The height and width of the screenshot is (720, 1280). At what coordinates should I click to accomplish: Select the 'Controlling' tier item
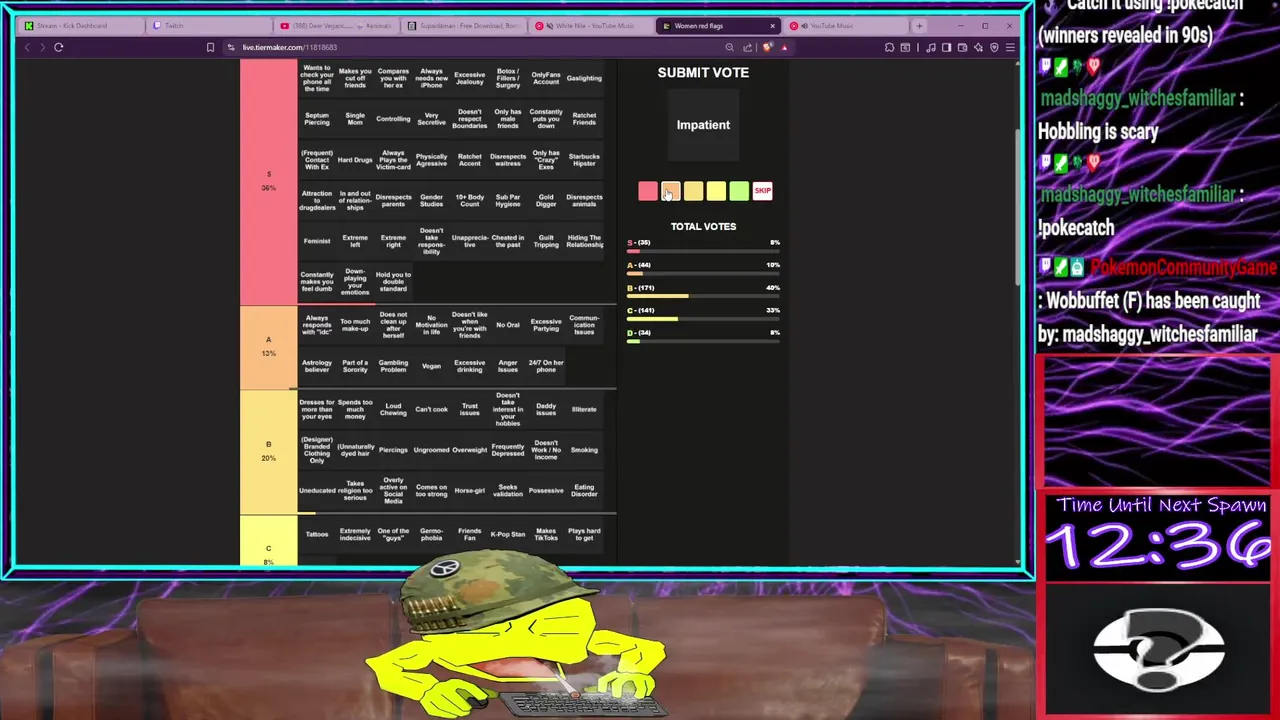tap(393, 119)
